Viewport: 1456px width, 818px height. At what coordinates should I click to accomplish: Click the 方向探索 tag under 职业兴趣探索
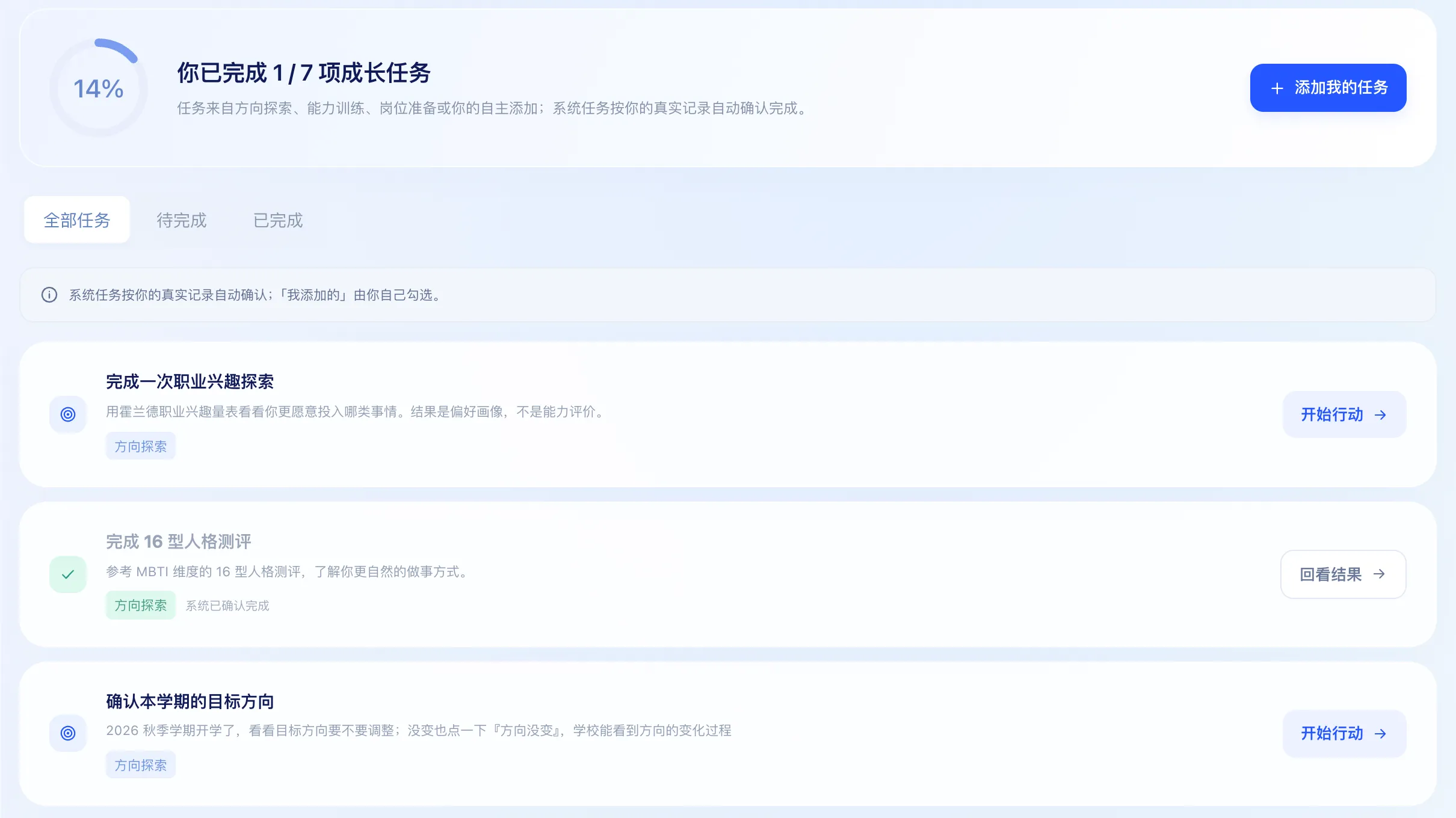tap(141, 446)
